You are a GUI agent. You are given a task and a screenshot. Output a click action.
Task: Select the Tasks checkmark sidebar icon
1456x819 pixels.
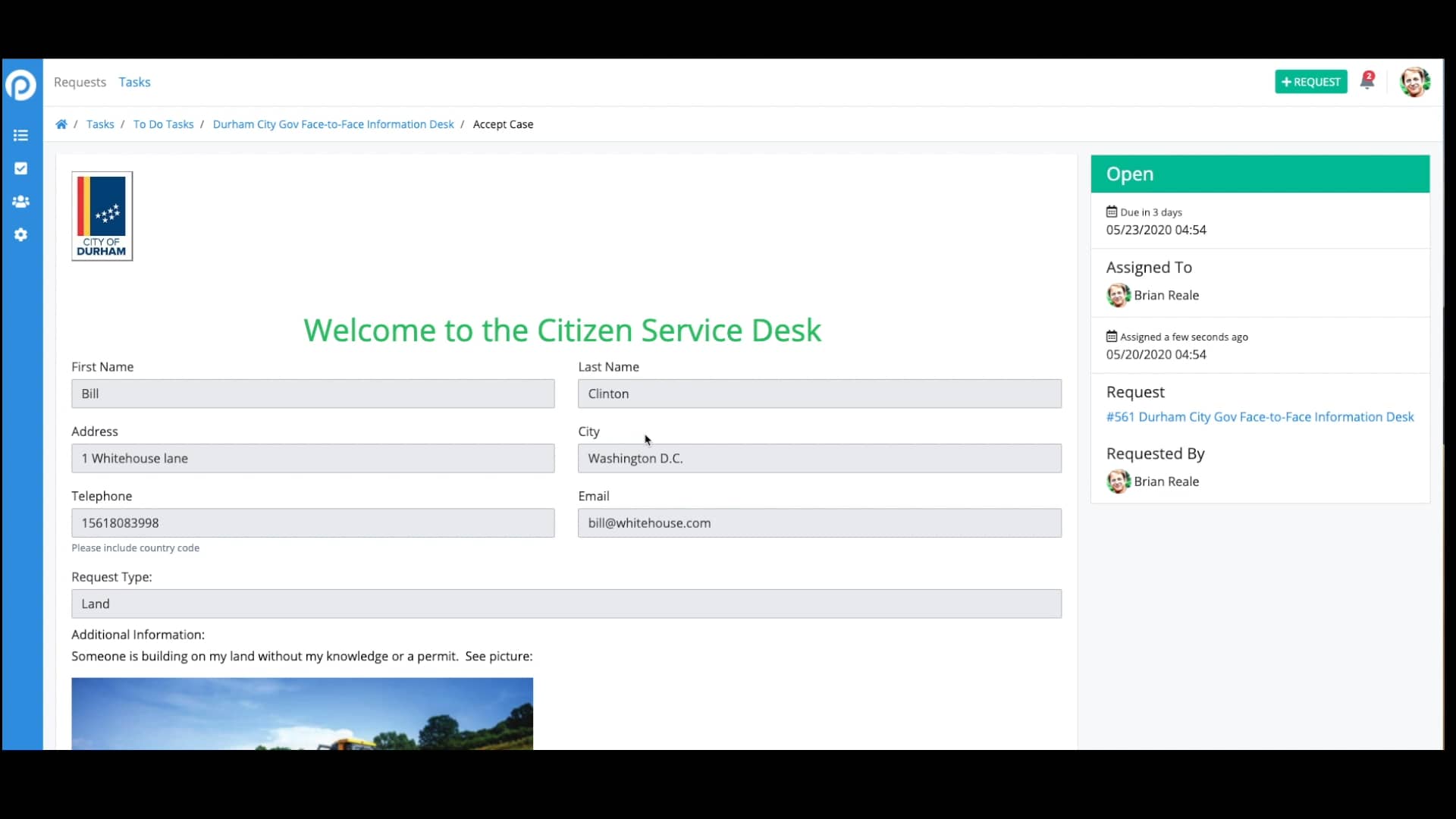tap(20, 168)
